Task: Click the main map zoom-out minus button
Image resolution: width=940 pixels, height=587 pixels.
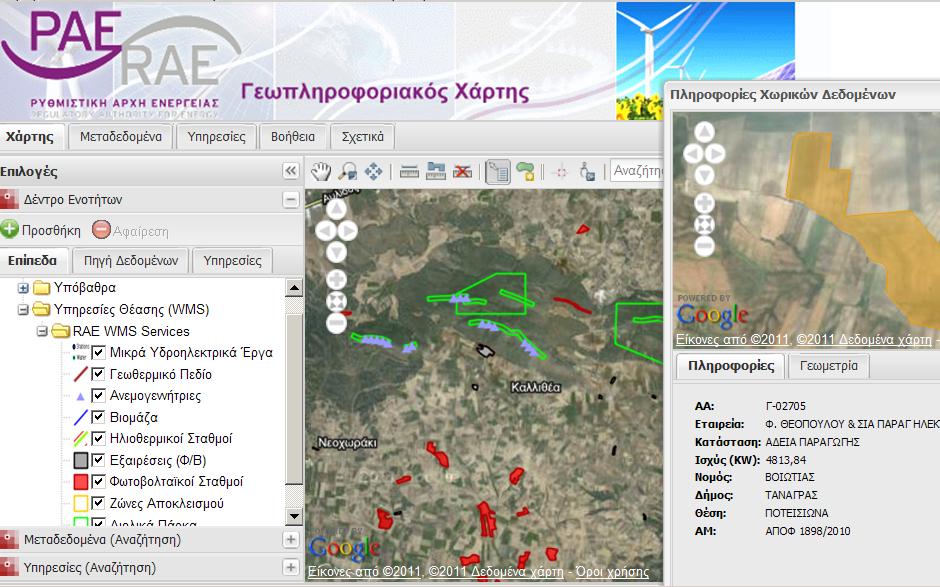Action: pyautogui.click(x=336, y=323)
